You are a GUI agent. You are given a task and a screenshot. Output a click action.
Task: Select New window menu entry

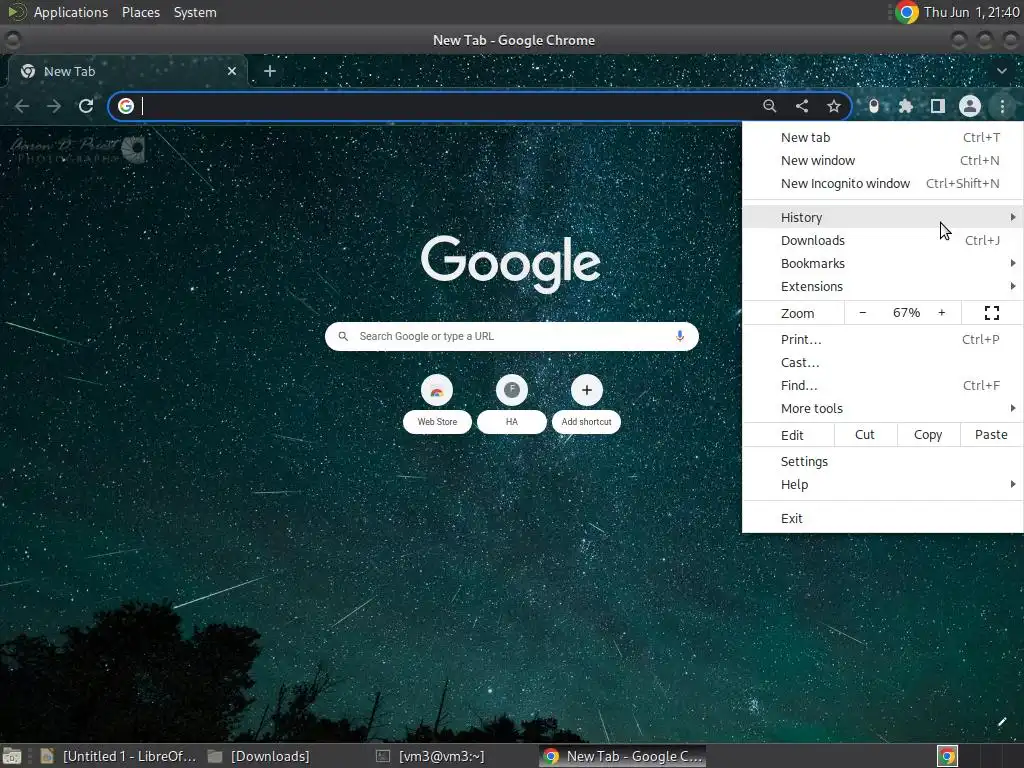click(883, 160)
